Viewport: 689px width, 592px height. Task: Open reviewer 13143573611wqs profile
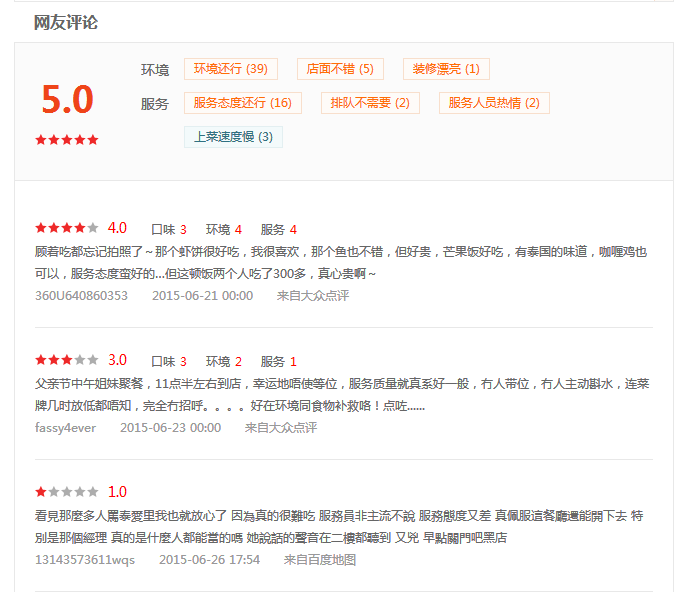coord(85,559)
